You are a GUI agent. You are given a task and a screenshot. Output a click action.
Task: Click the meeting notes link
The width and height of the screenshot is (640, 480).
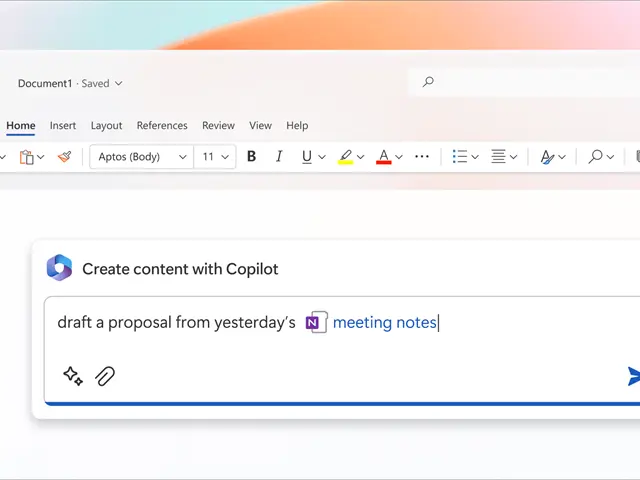click(x=384, y=323)
